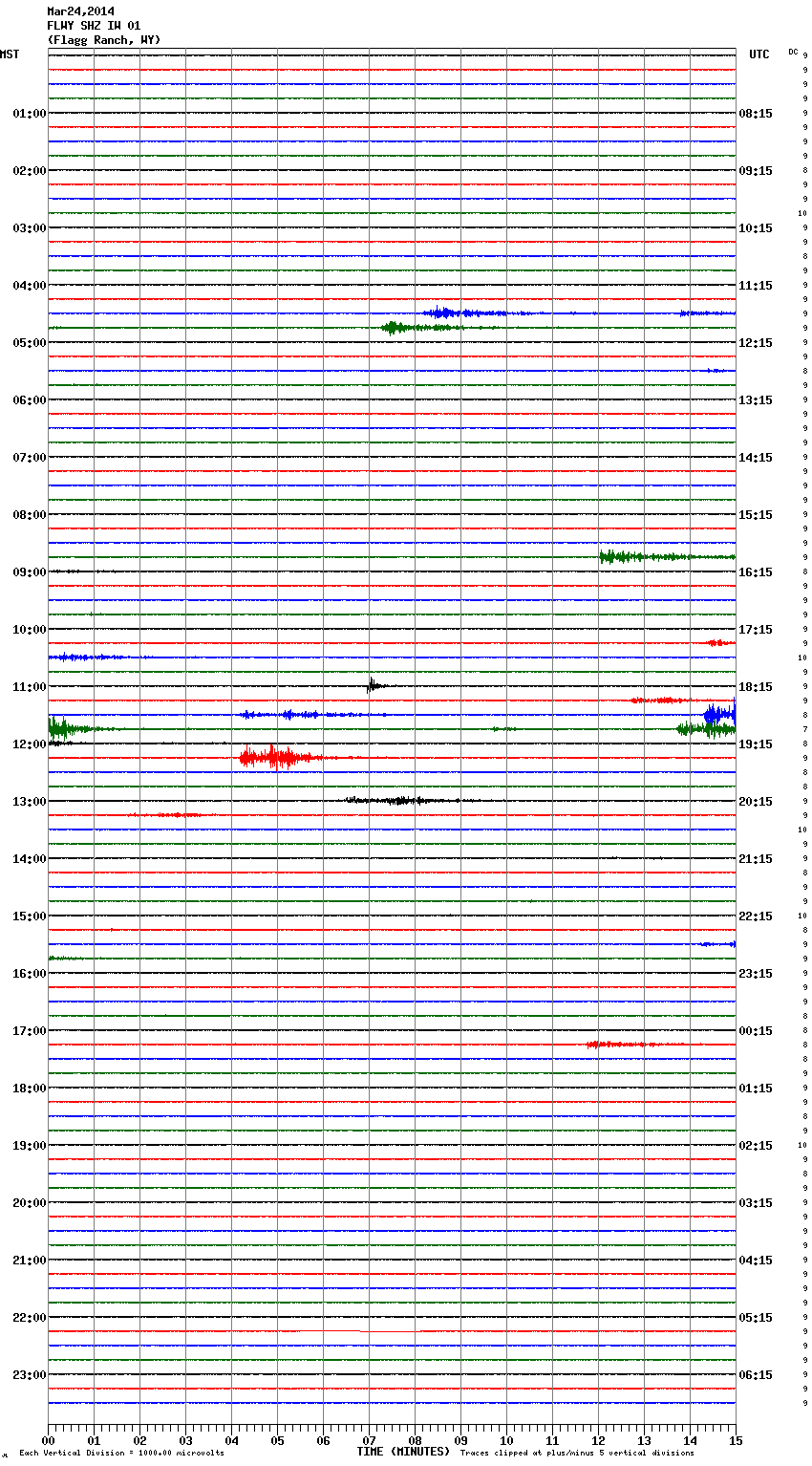Viewport: 812px width, 1466px height.
Task: Click the flat red data gap below 22:00
Action: pyautogui.click(x=390, y=1331)
